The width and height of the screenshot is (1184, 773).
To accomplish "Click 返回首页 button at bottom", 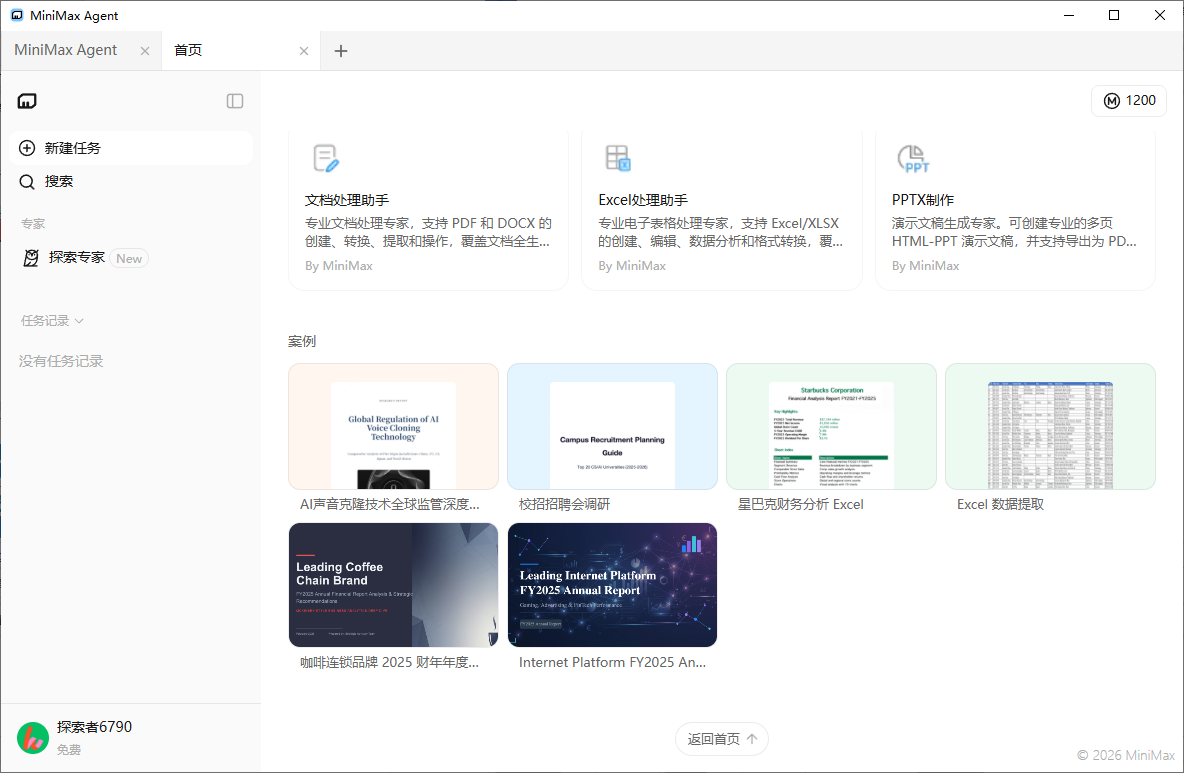I will click(x=721, y=739).
